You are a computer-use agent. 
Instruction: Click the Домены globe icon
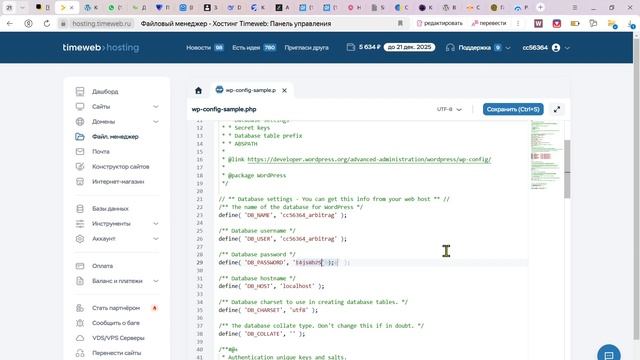click(80, 122)
